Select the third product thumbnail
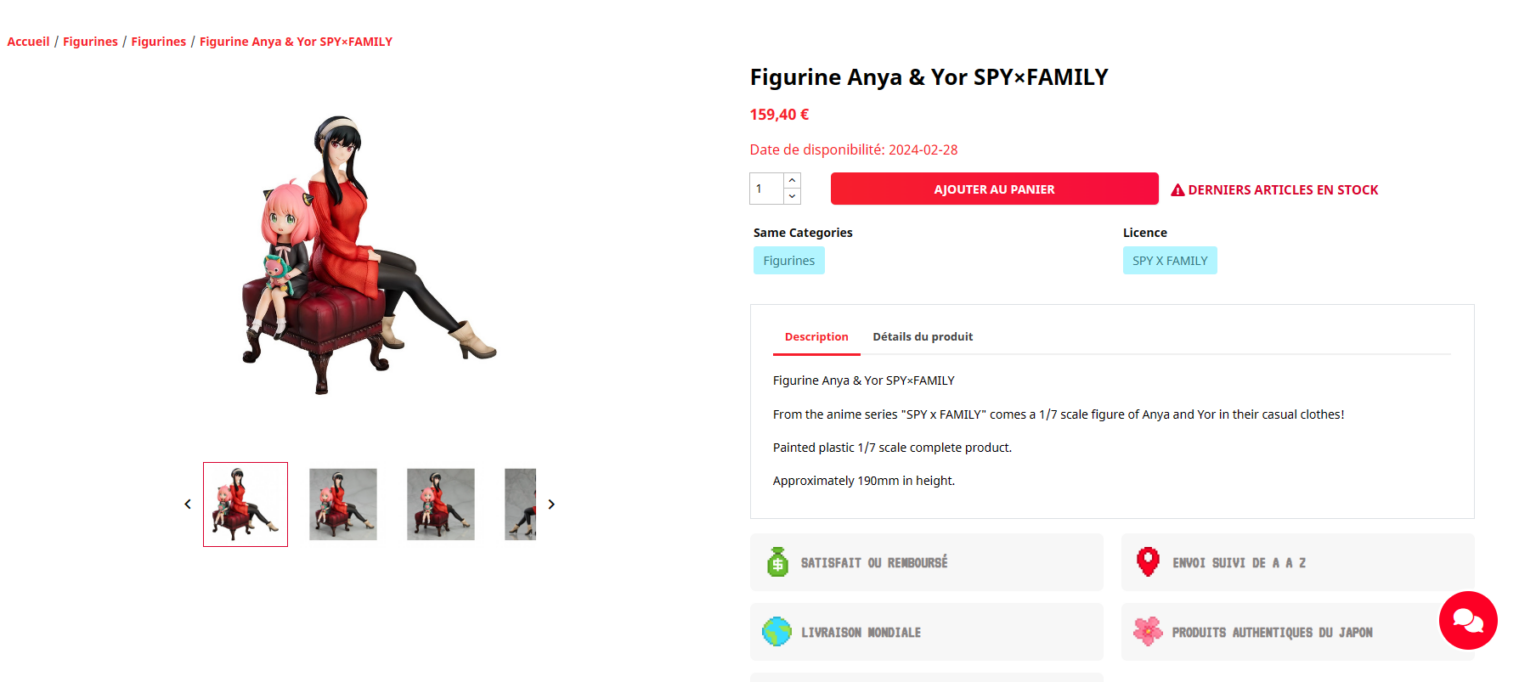 pos(441,504)
